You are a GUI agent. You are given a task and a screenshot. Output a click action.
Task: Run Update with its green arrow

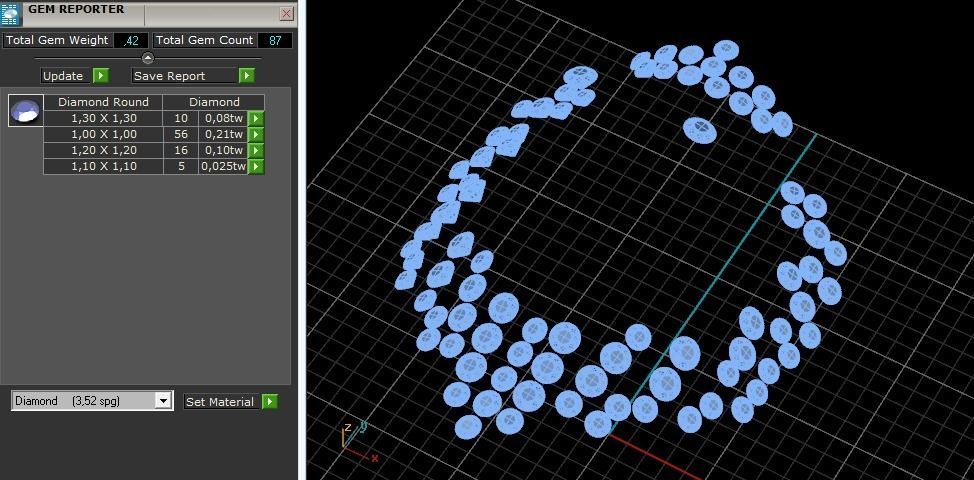tap(101, 76)
